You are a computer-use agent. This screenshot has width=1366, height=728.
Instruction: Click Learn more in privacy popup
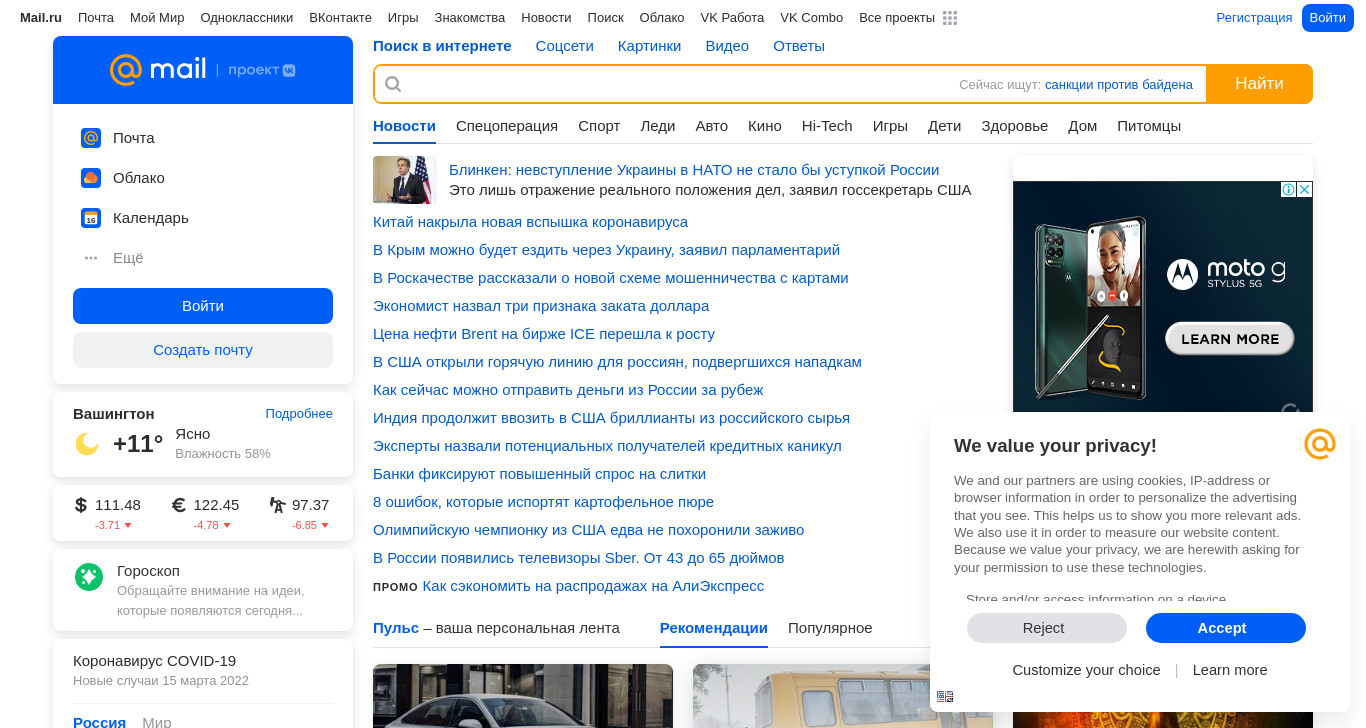[1230, 670]
